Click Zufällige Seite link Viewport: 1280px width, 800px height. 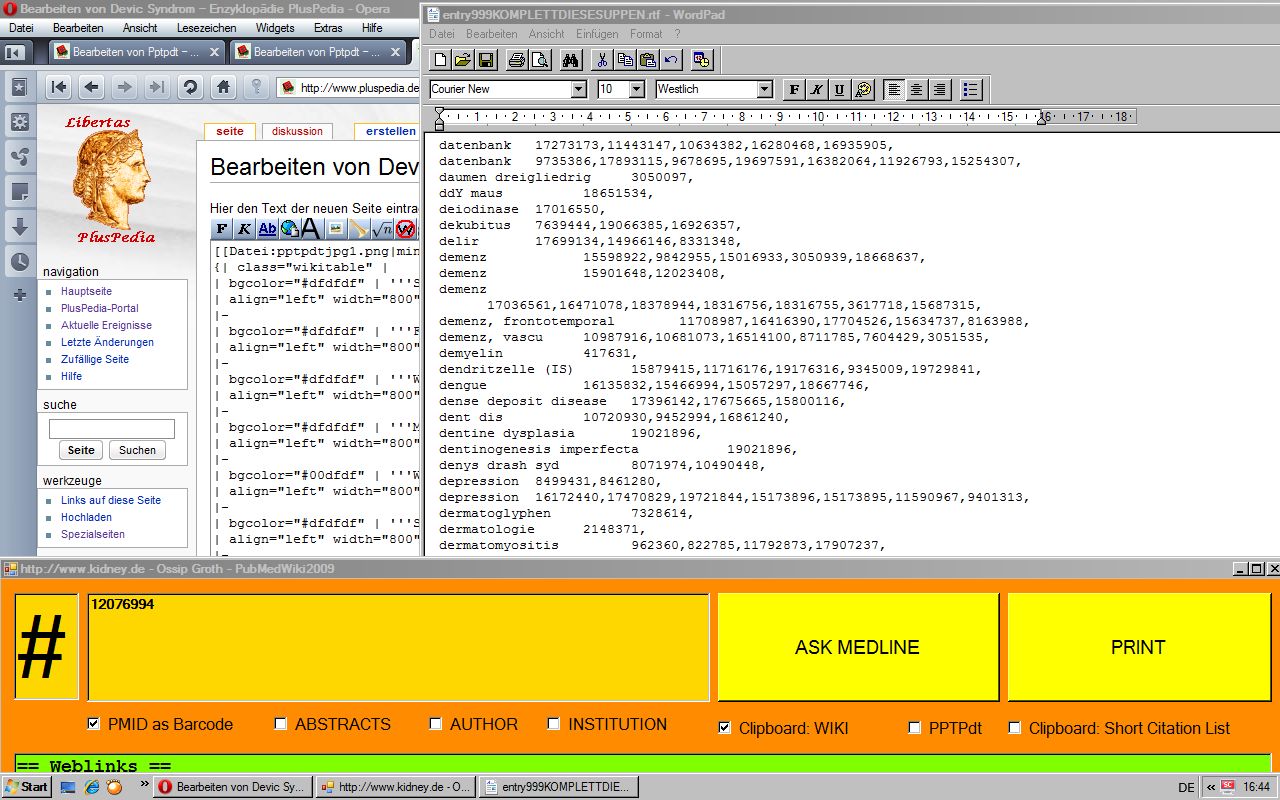coord(95,359)
